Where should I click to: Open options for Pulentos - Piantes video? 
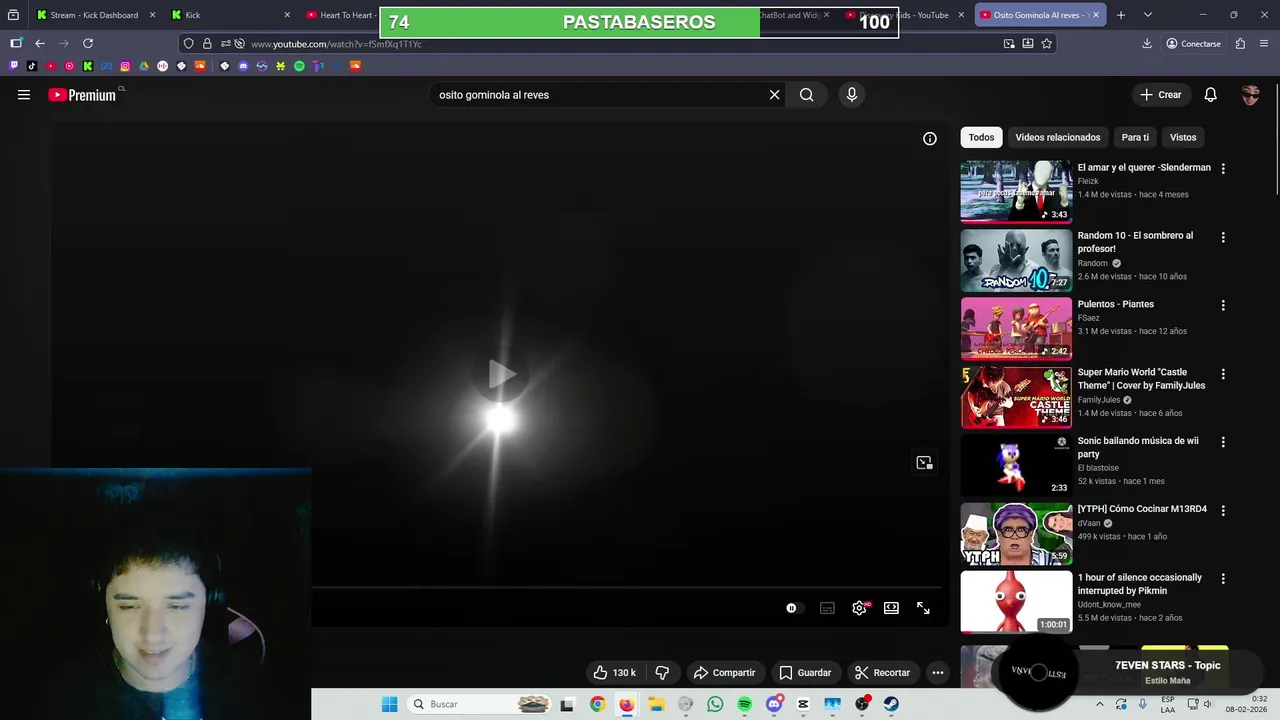coord(1223,306)
